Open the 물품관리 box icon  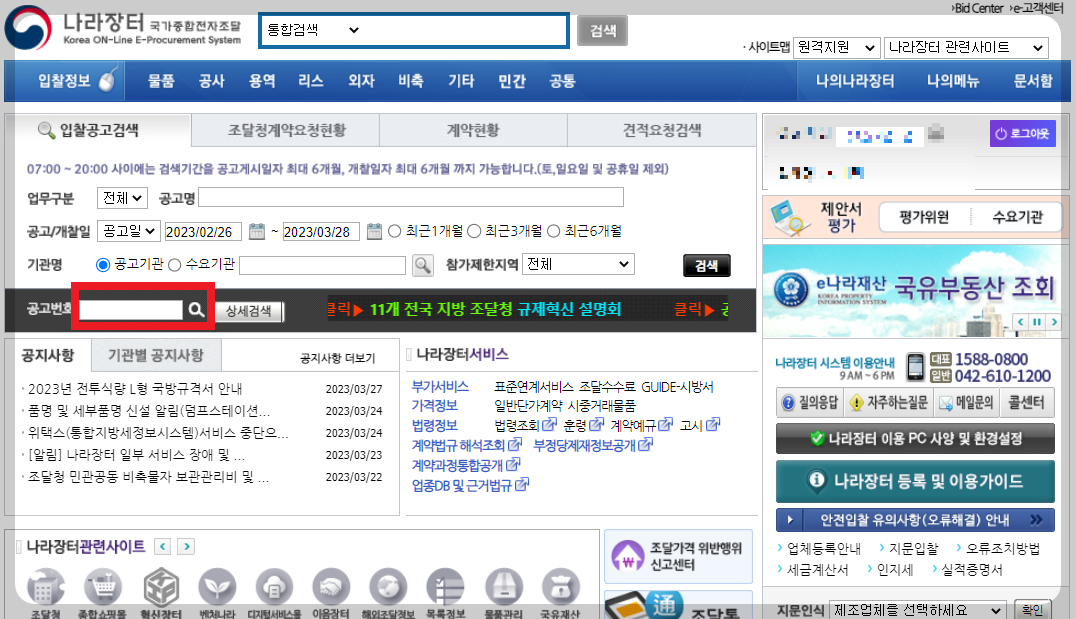pos(504,588)
